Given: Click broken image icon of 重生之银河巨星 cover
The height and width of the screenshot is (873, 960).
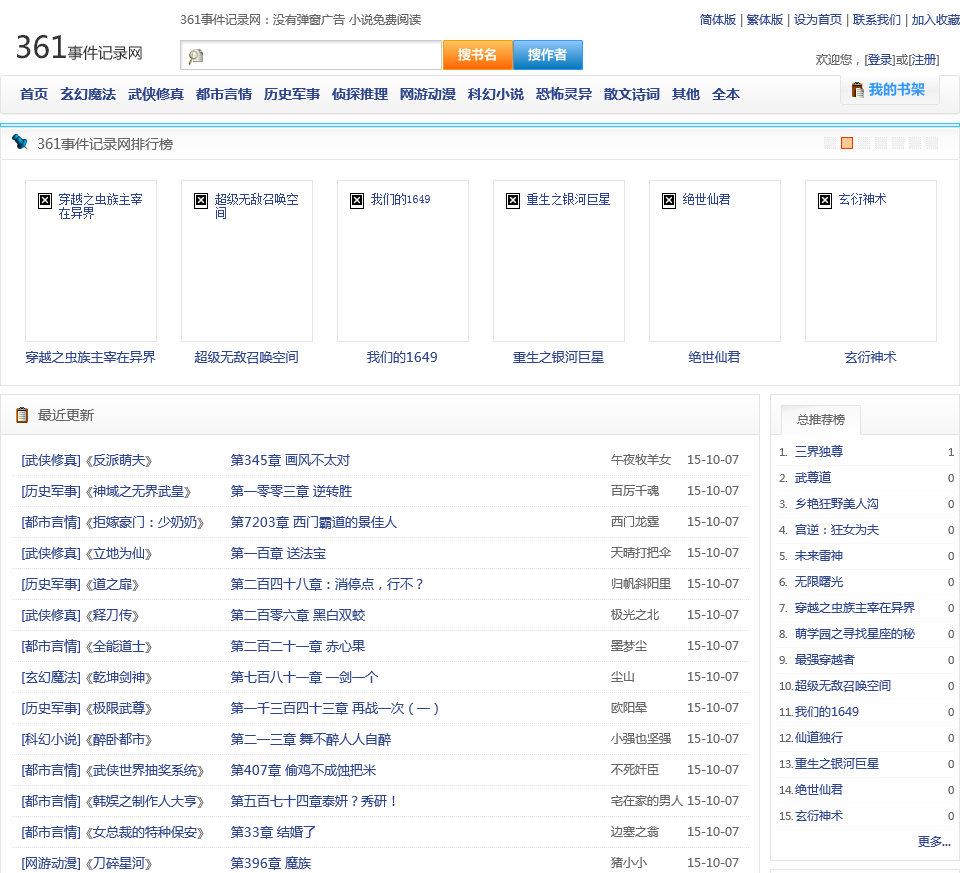Looking at the screenshot, I should coord(513,200).
